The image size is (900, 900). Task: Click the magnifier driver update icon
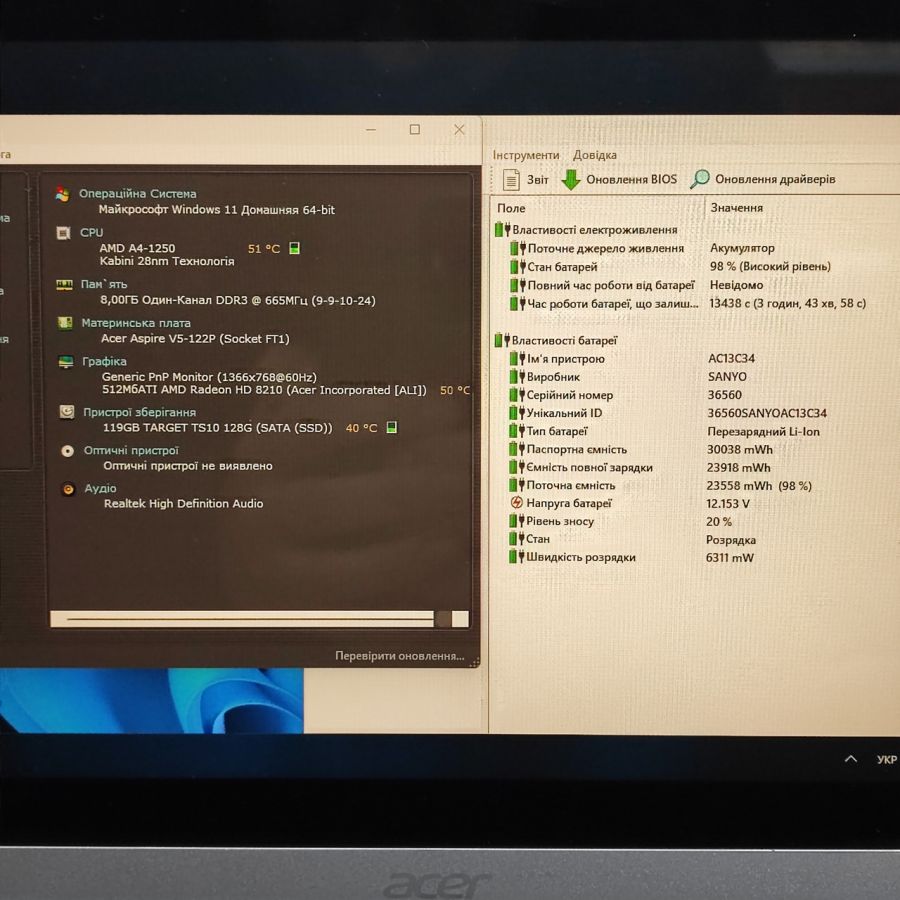coord(700,179)
